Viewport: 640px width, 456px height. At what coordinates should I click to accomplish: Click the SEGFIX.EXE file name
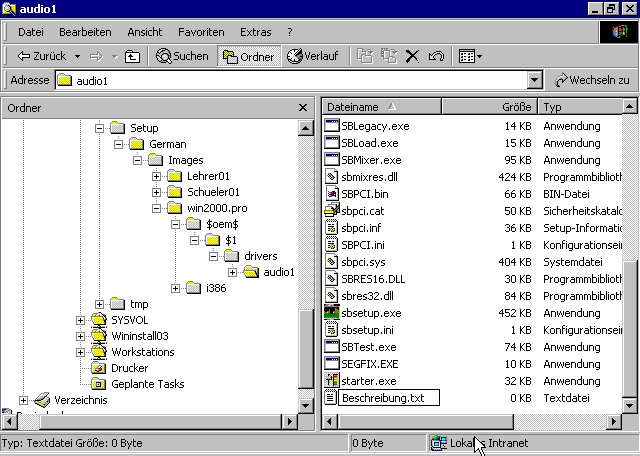pyautogui.click(x=369, y=364)
